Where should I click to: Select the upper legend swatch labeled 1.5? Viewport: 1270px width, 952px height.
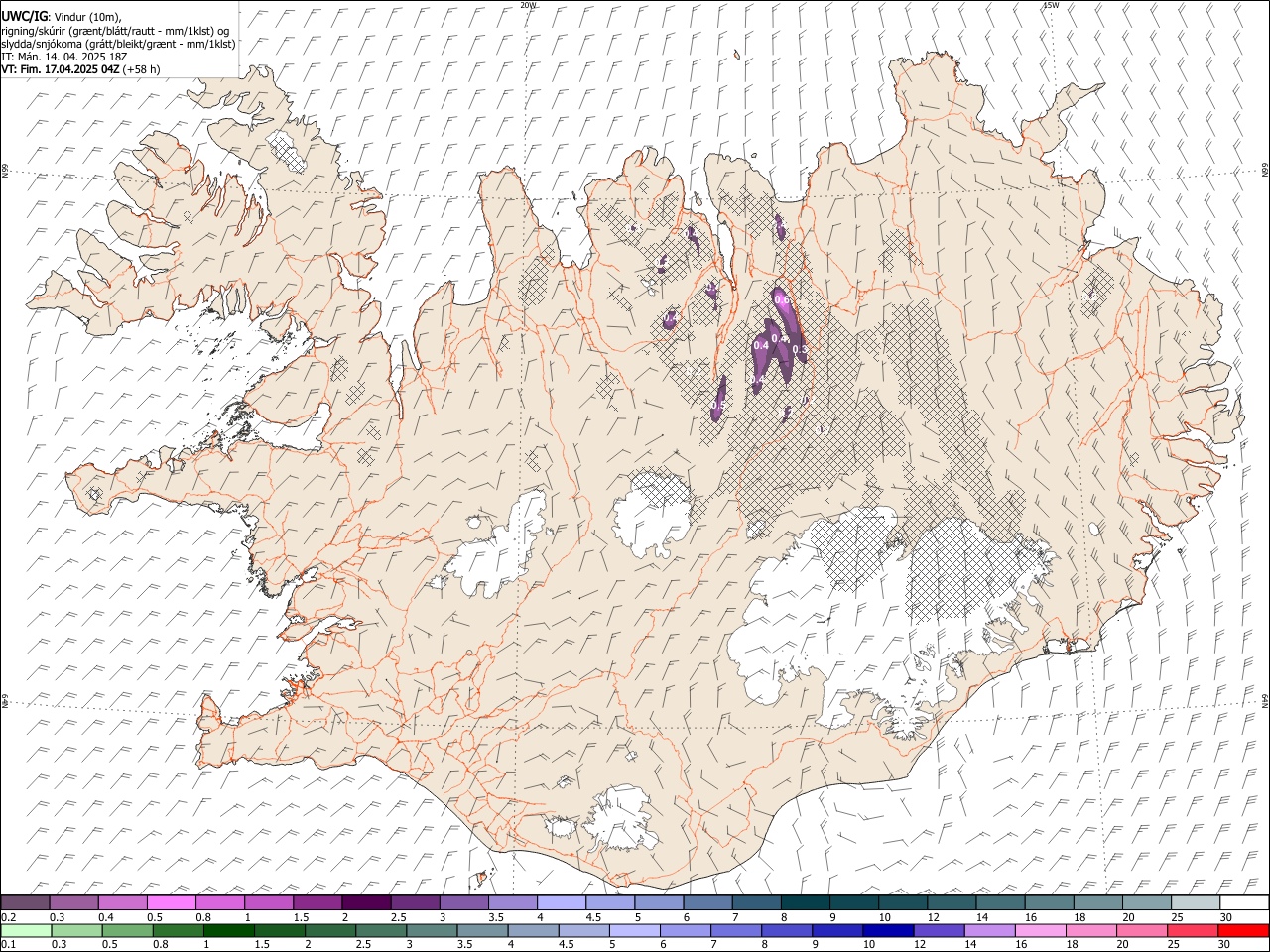pos(317,902)
